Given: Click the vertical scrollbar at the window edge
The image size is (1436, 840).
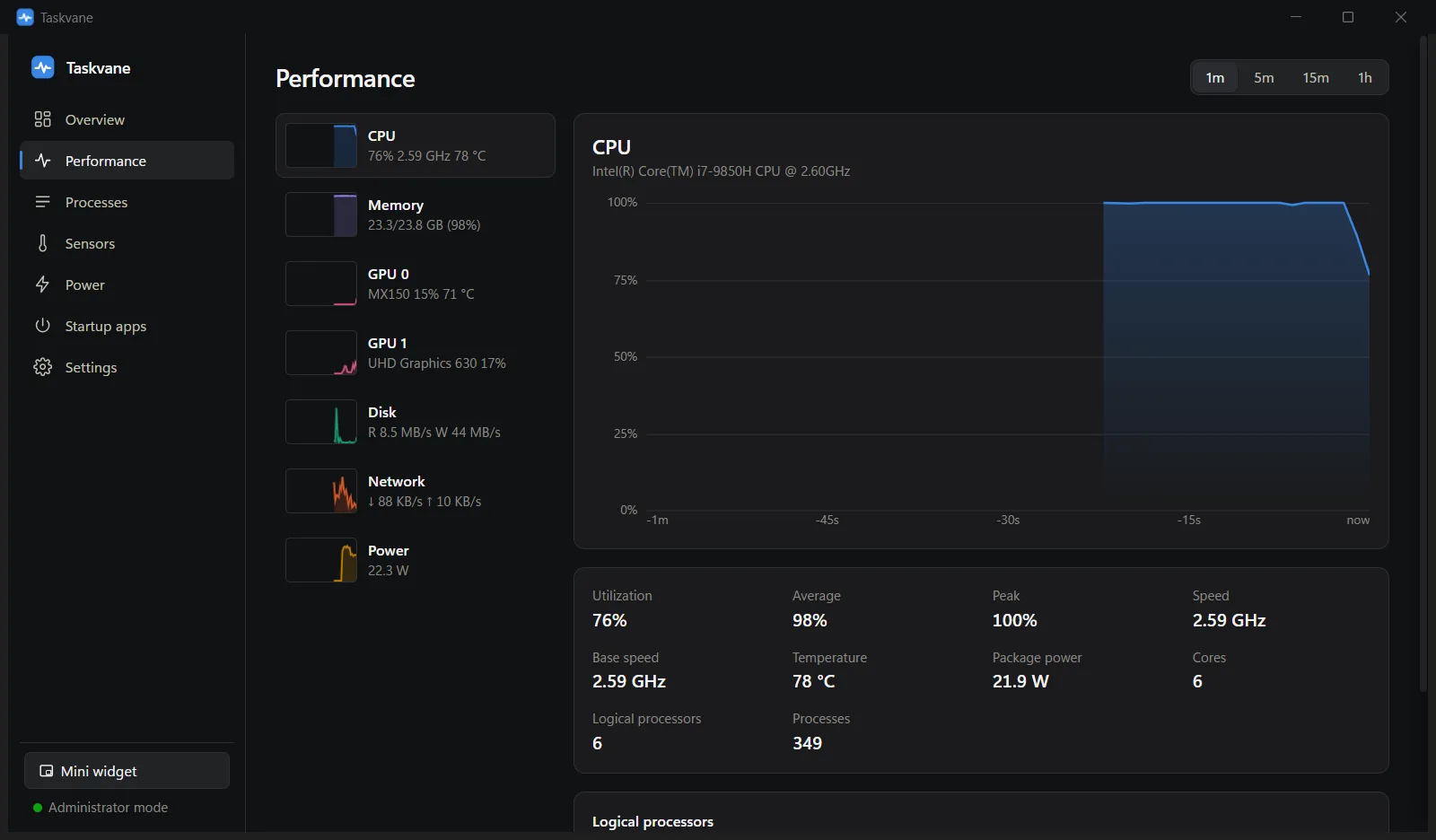Looking at the screenshot, I should pos(1423,363).
